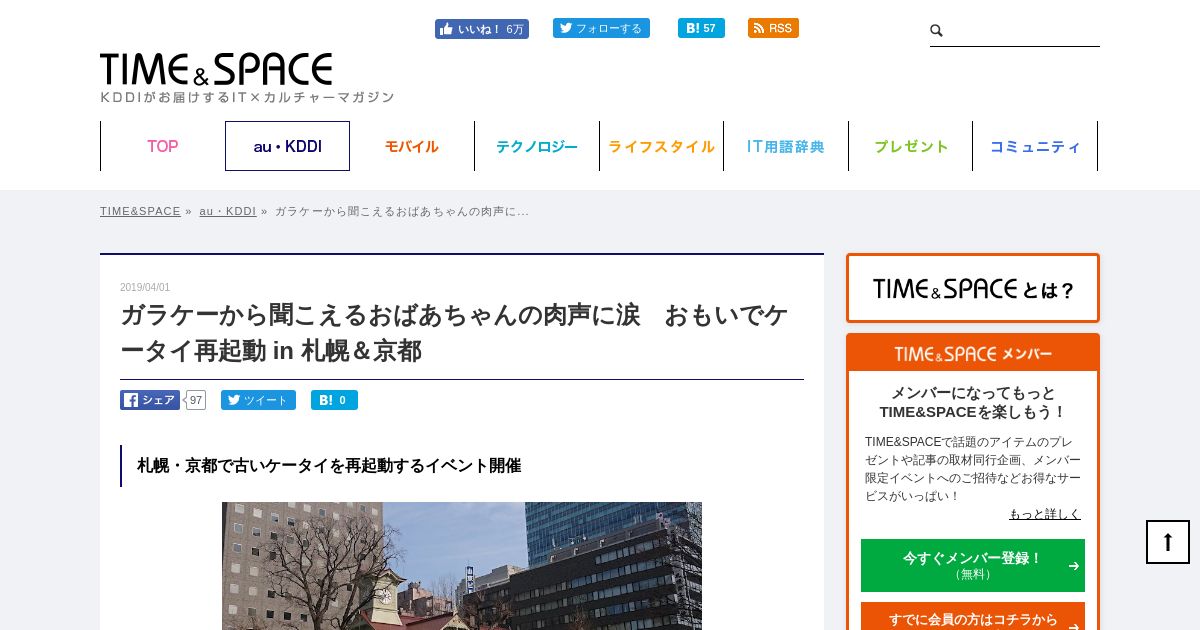Viewport: 1200px width, 630px height.
Task: Open the プレゼント navigation tab
Action: (910, 146)
